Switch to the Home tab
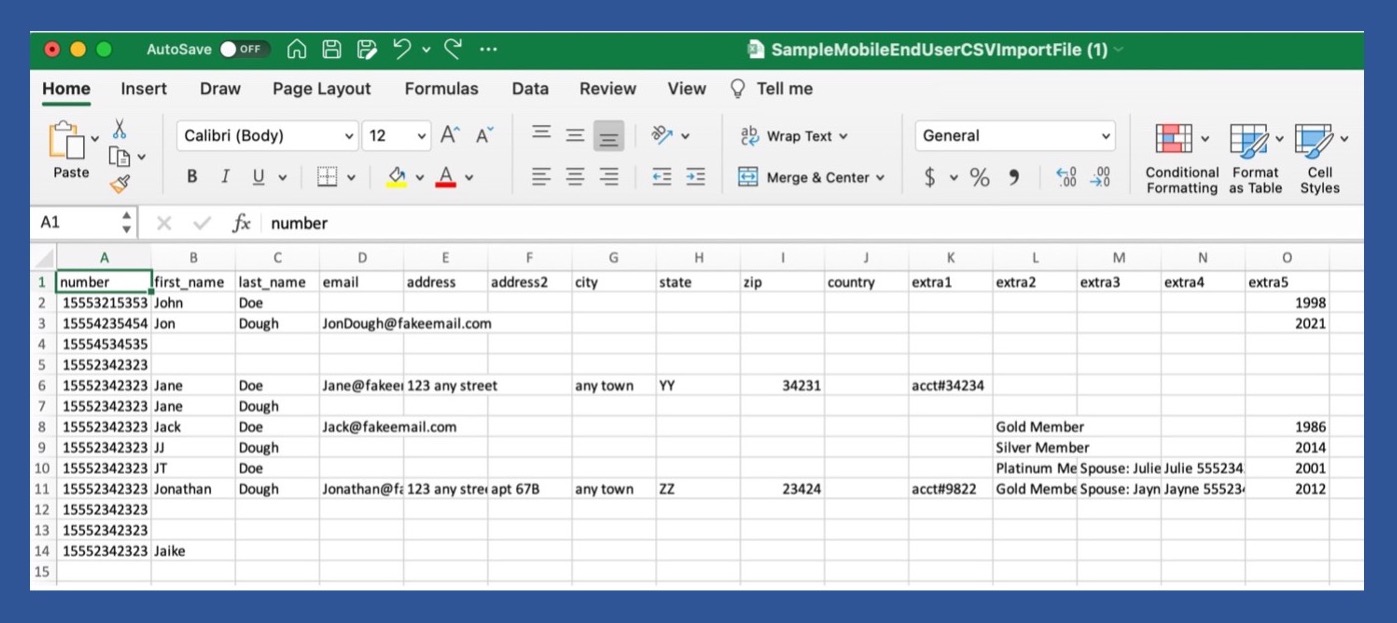This screenshot has height=623, width=1397. tap(66, 89)
